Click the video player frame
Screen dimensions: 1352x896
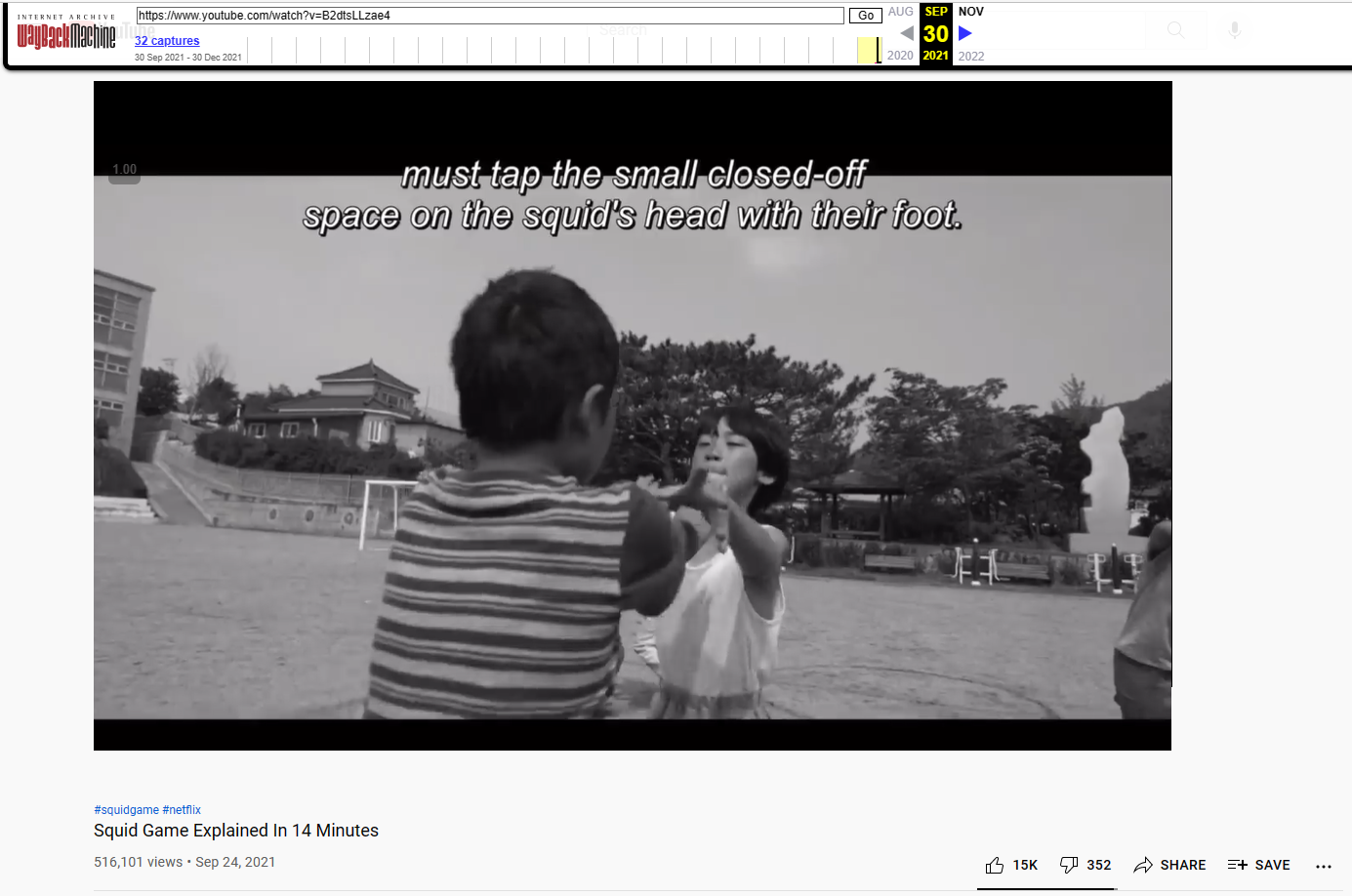click(x=633, y=416)
